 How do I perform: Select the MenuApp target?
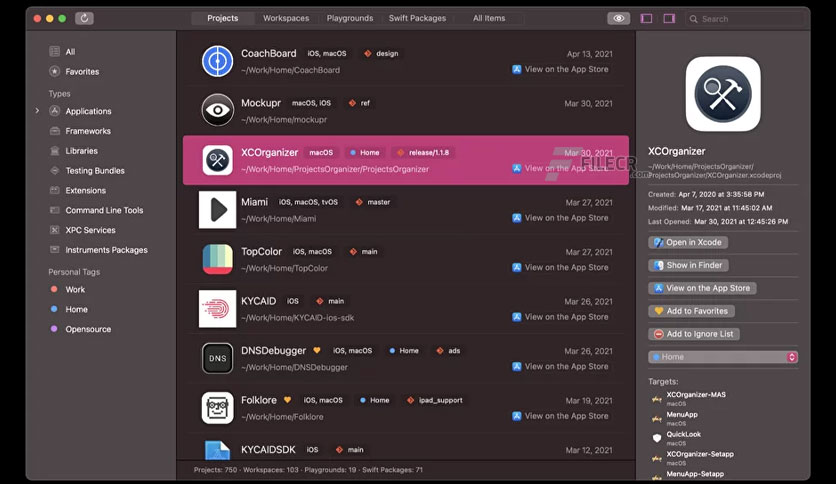(x=681, y=418)
